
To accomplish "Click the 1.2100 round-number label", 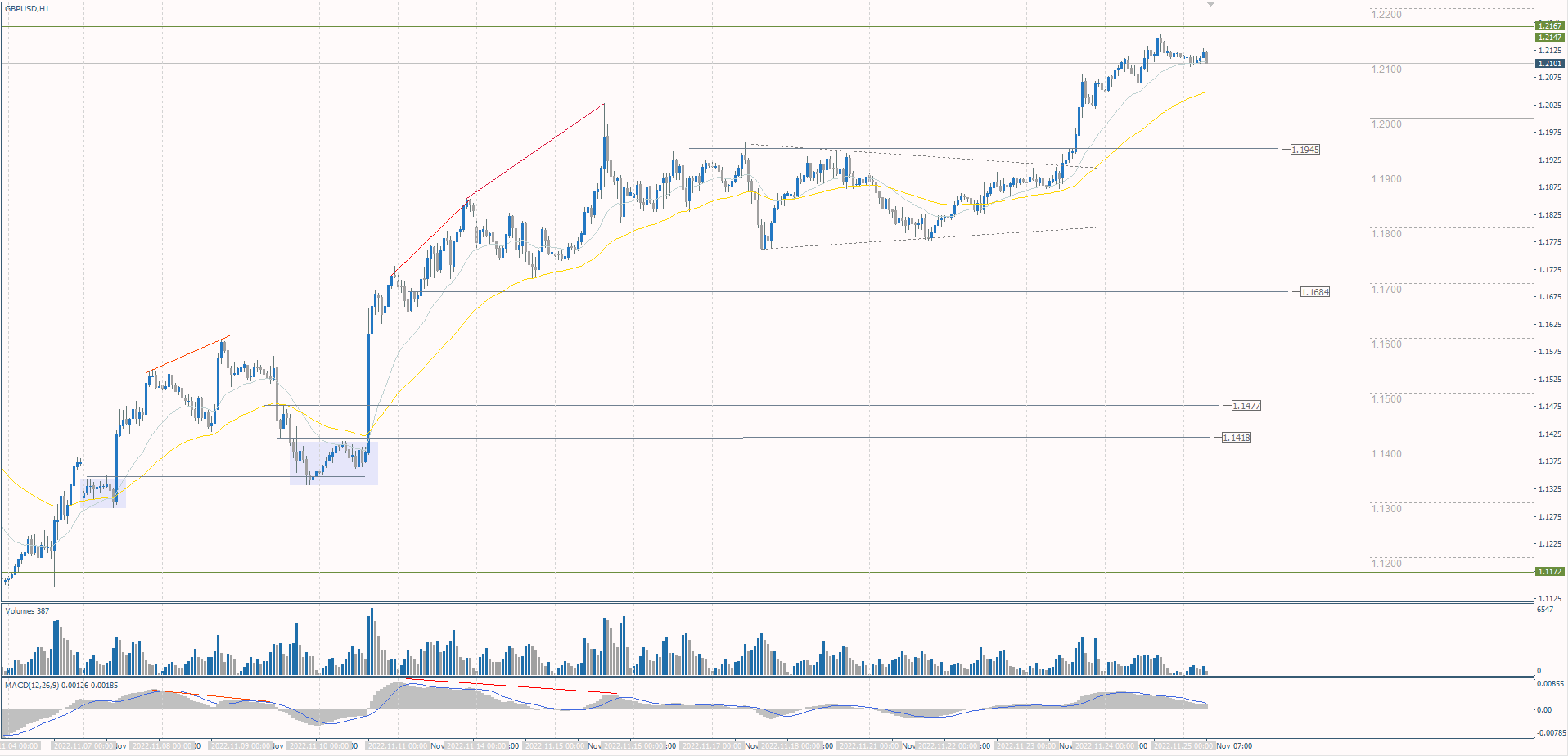I will tap(1386, 70).
